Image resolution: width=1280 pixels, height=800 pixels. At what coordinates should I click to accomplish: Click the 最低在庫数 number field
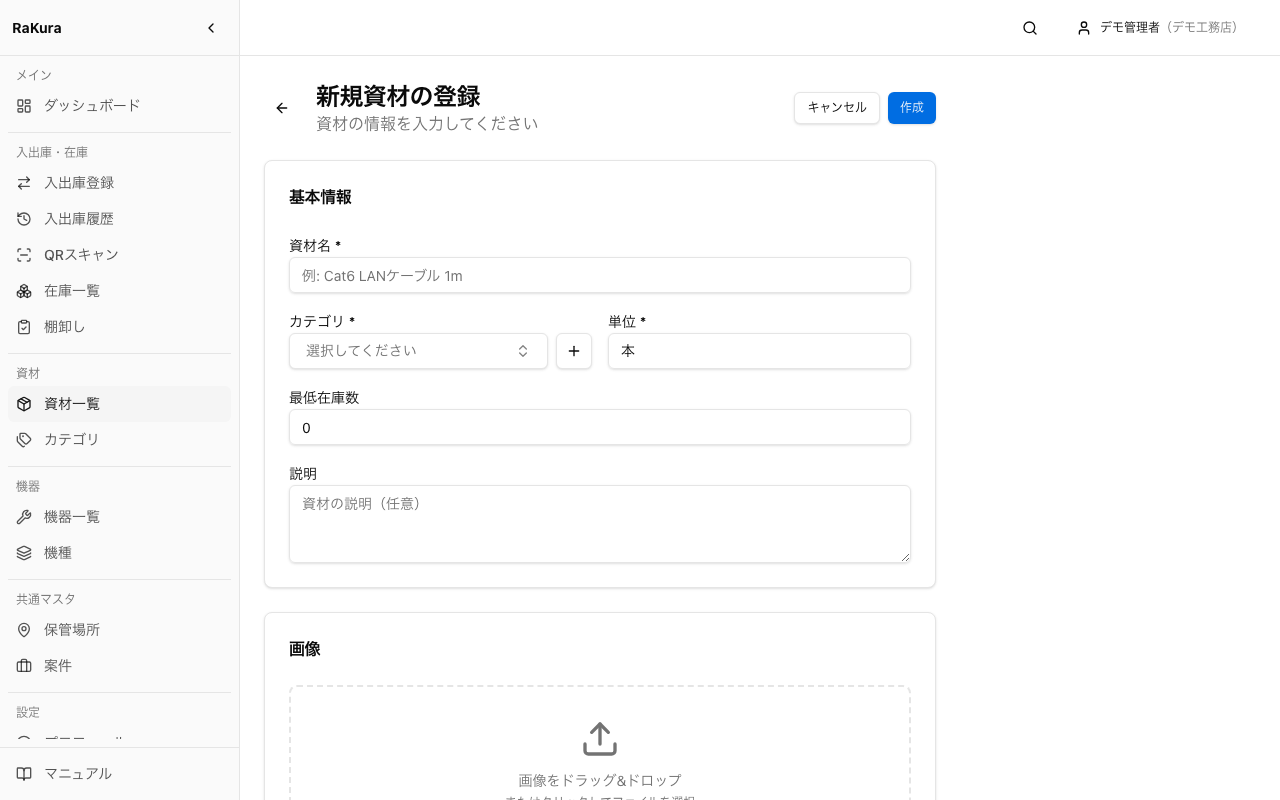(600, 427)
